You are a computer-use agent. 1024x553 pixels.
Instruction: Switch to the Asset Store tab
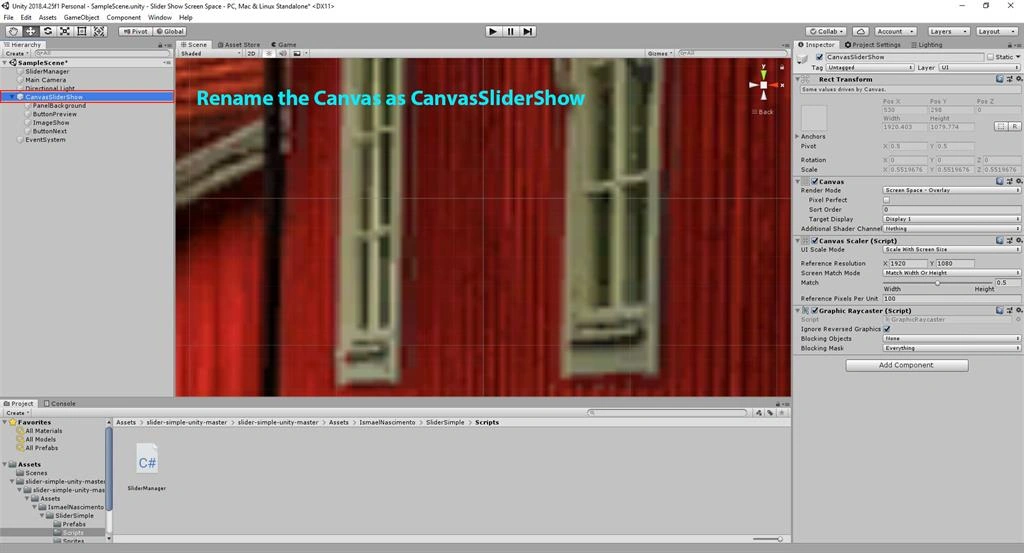(239, 44)
